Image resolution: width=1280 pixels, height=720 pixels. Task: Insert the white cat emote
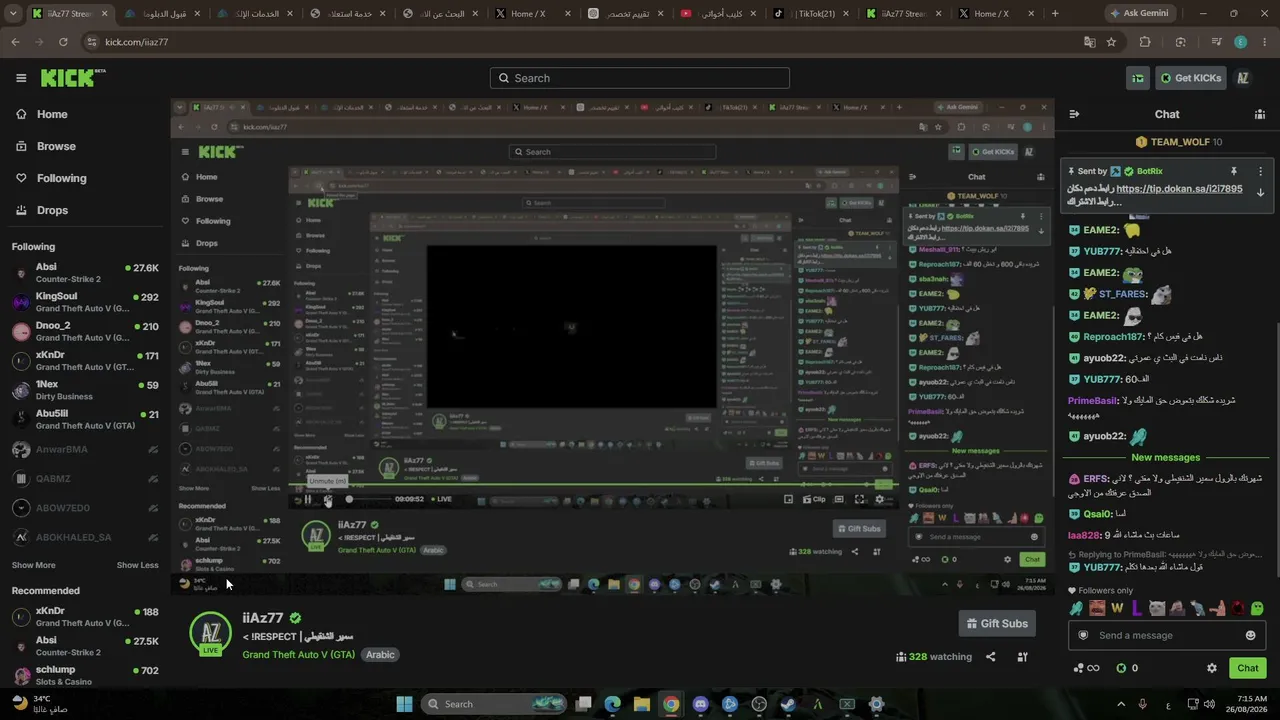(1157, 608)
